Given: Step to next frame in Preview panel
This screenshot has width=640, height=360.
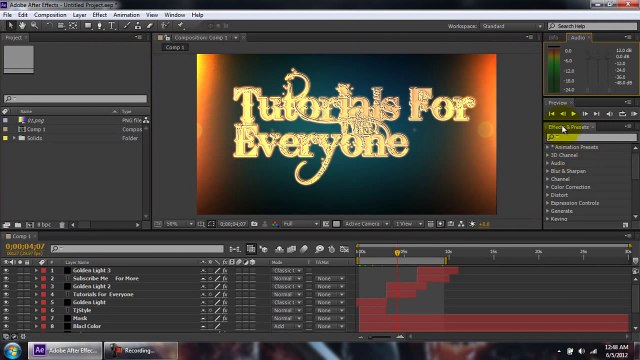Looking at the screenshot, I should [585, 114].
